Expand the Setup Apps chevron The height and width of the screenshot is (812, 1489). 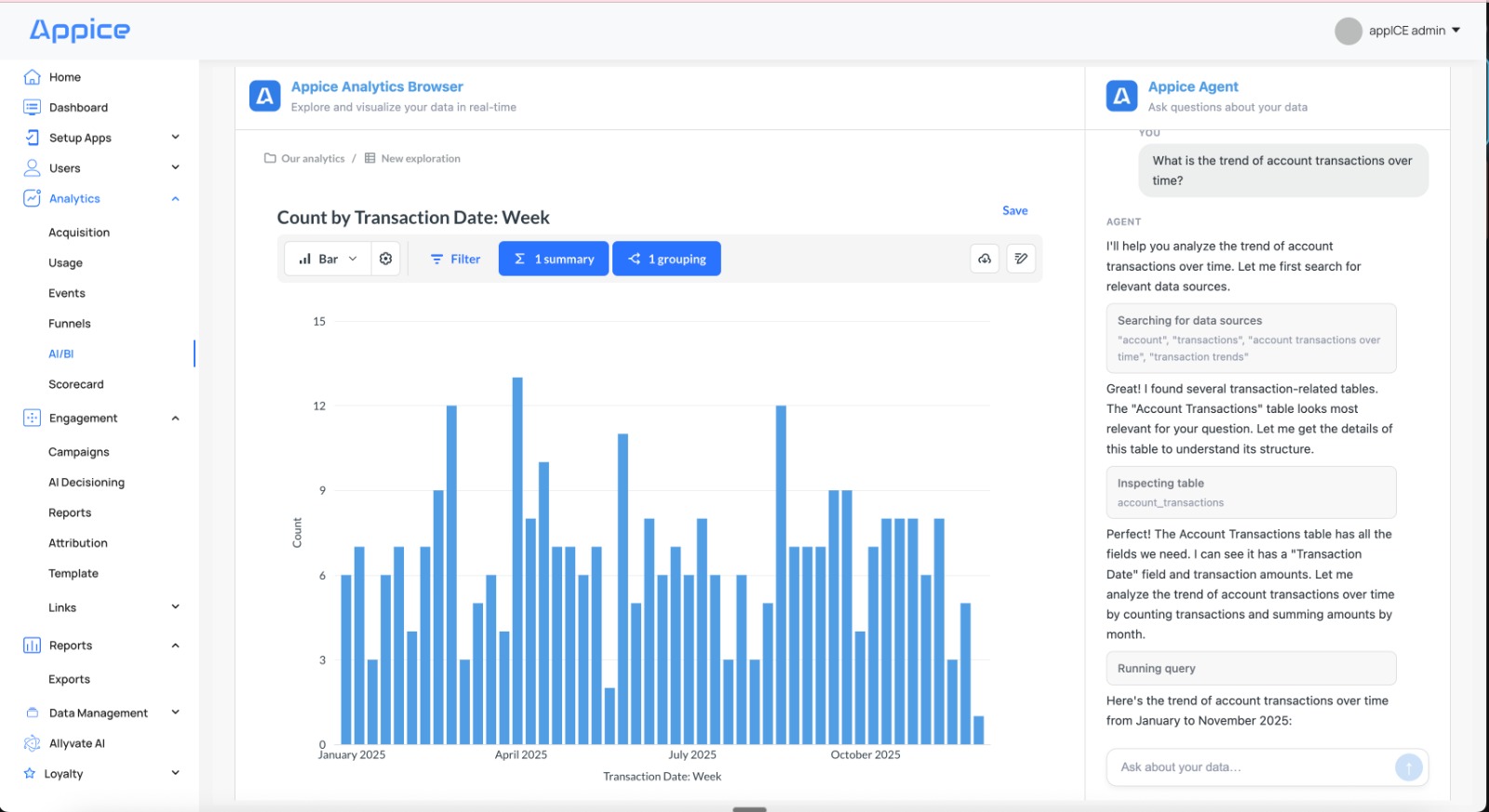[175, 137]
